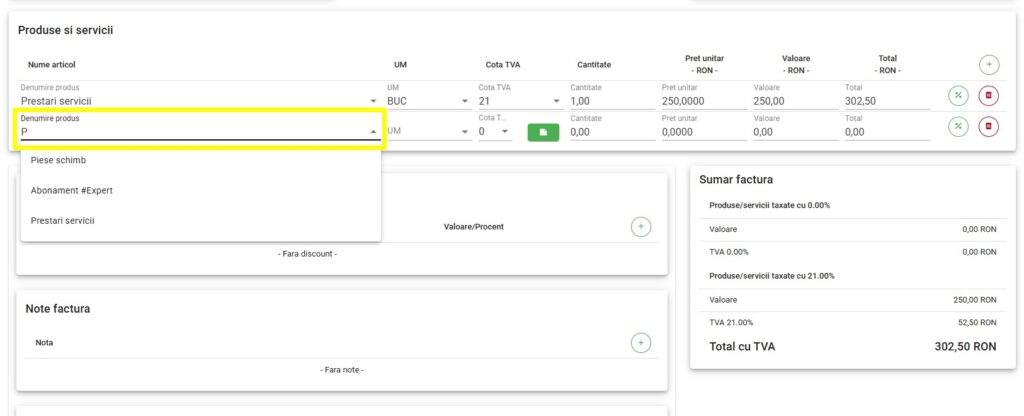Remove the second product row with trash icon
This screenshot has height=416, width=1024.
coord(988,126)
